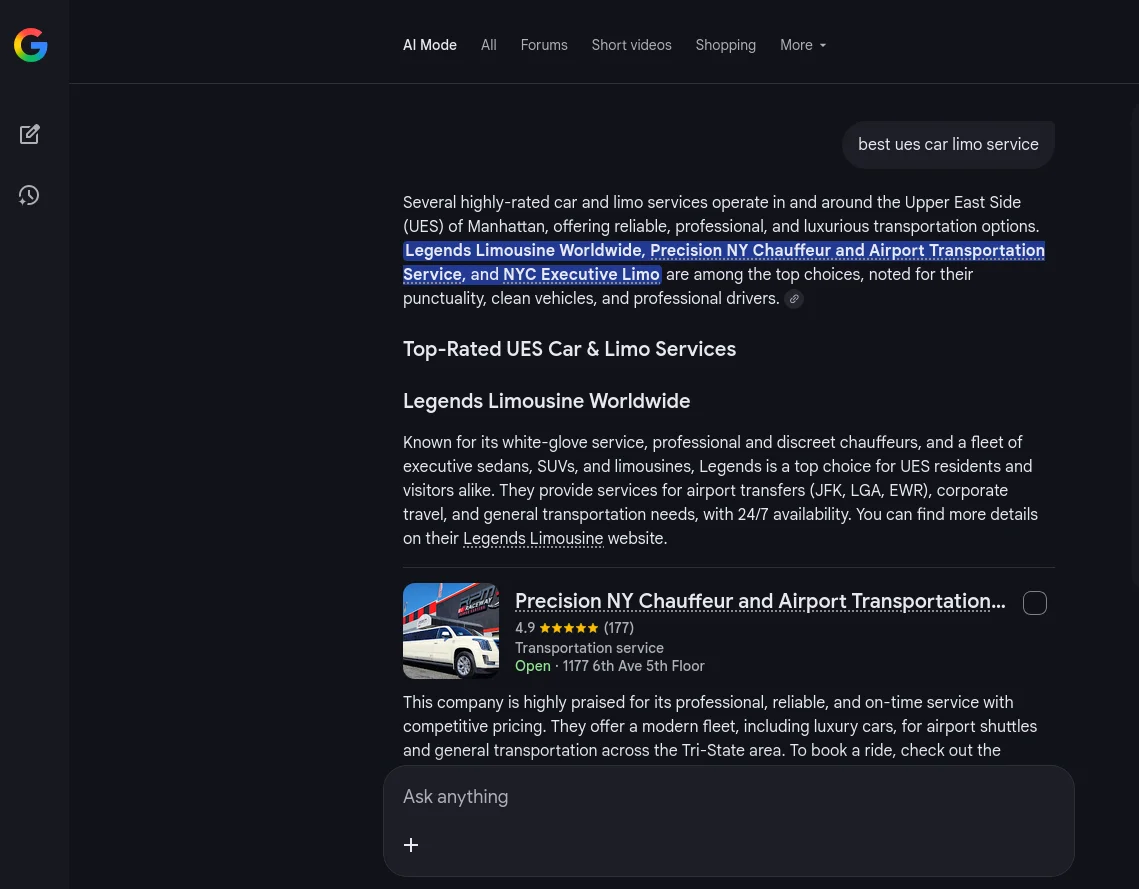The width and height of the screenshot is (1139, 889).
Task: Open the Legends Limousine link
Action: click(533, 539)
